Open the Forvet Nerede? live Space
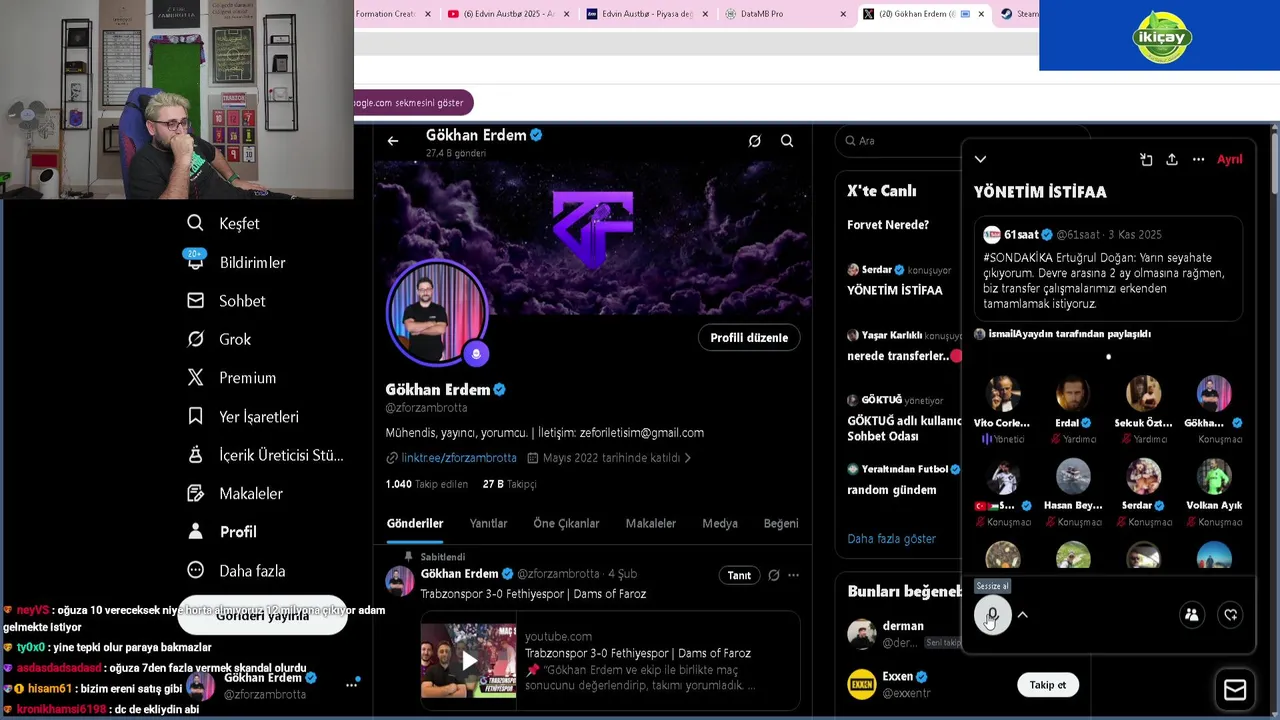The height and width of the screenshot is (720, 1280). (888, 225)
